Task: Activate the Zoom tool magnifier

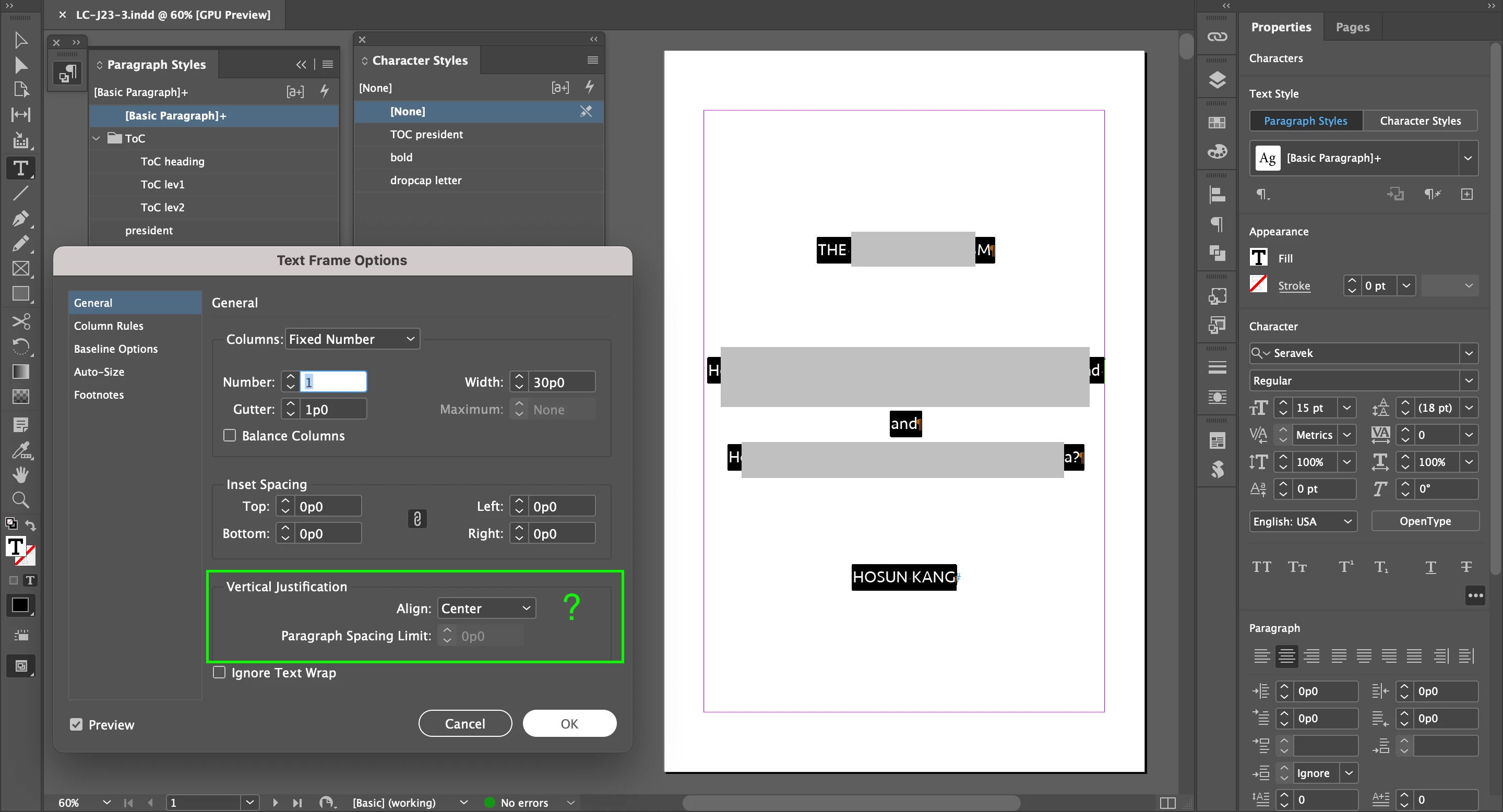Action: point(20,500)
